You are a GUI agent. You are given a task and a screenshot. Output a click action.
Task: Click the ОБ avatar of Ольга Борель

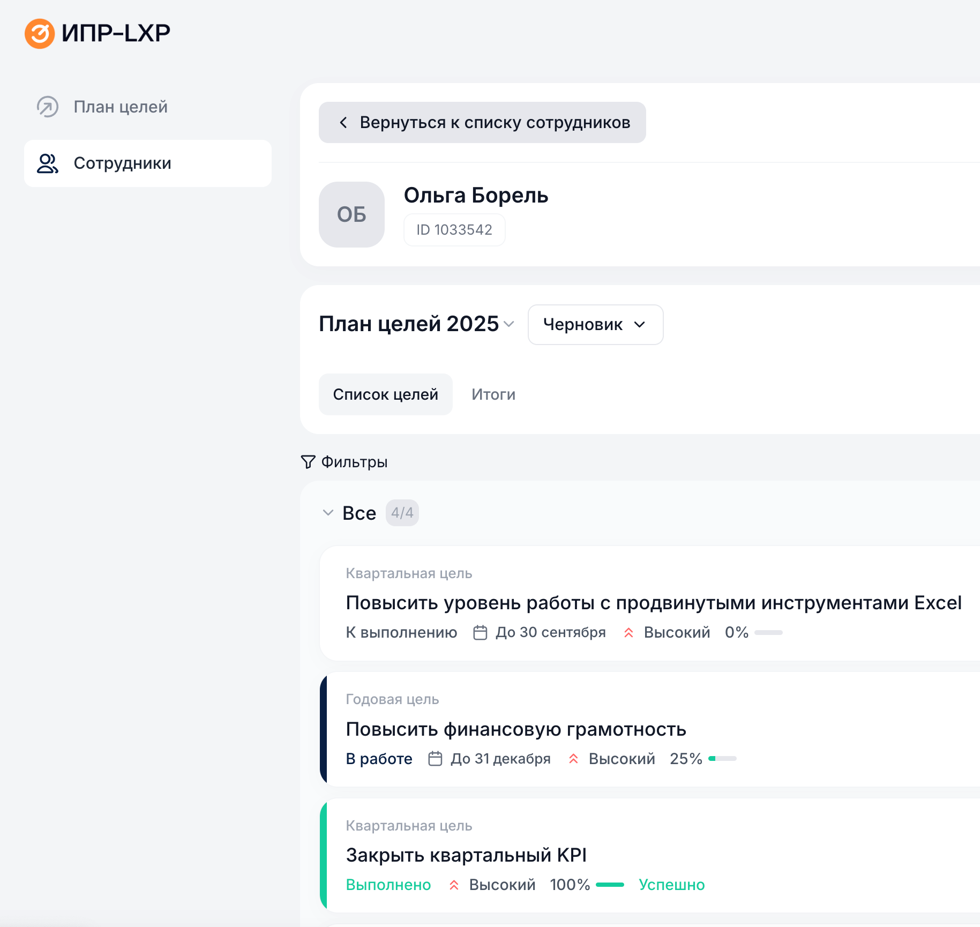point(351,214)
